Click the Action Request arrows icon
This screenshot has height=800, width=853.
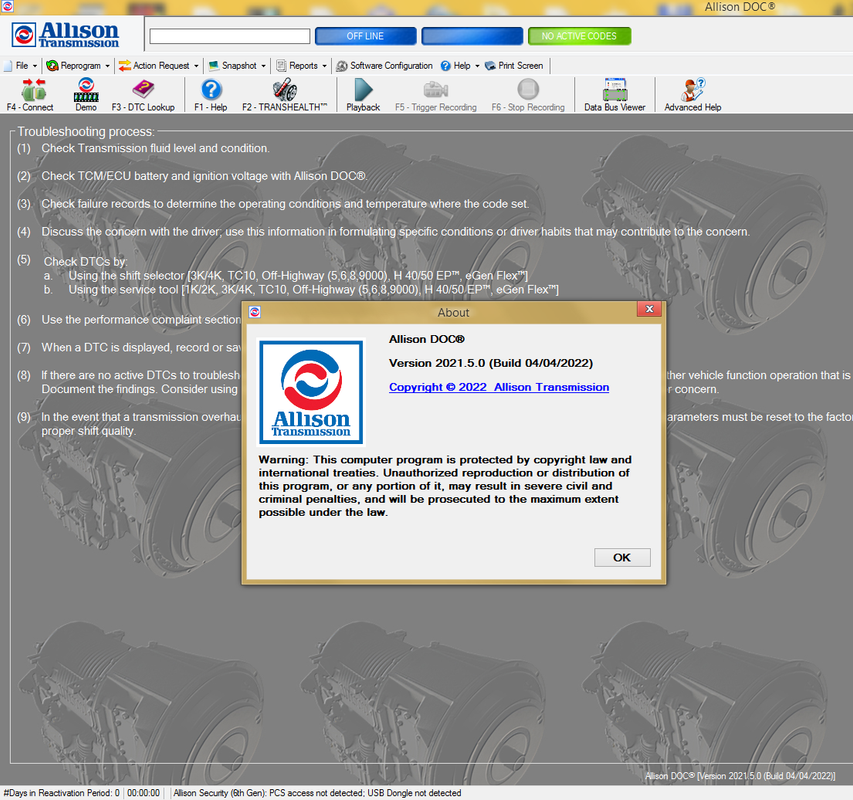125,66
